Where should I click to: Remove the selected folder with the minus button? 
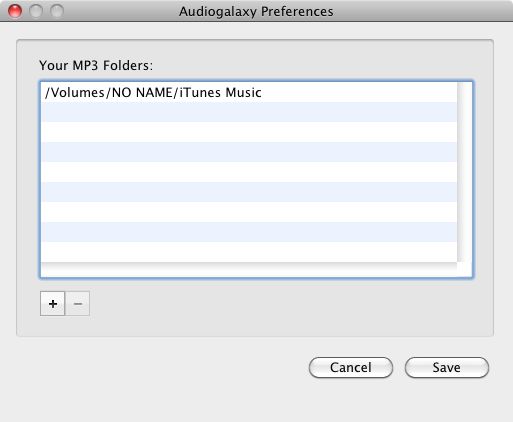[x=77, y=304]
